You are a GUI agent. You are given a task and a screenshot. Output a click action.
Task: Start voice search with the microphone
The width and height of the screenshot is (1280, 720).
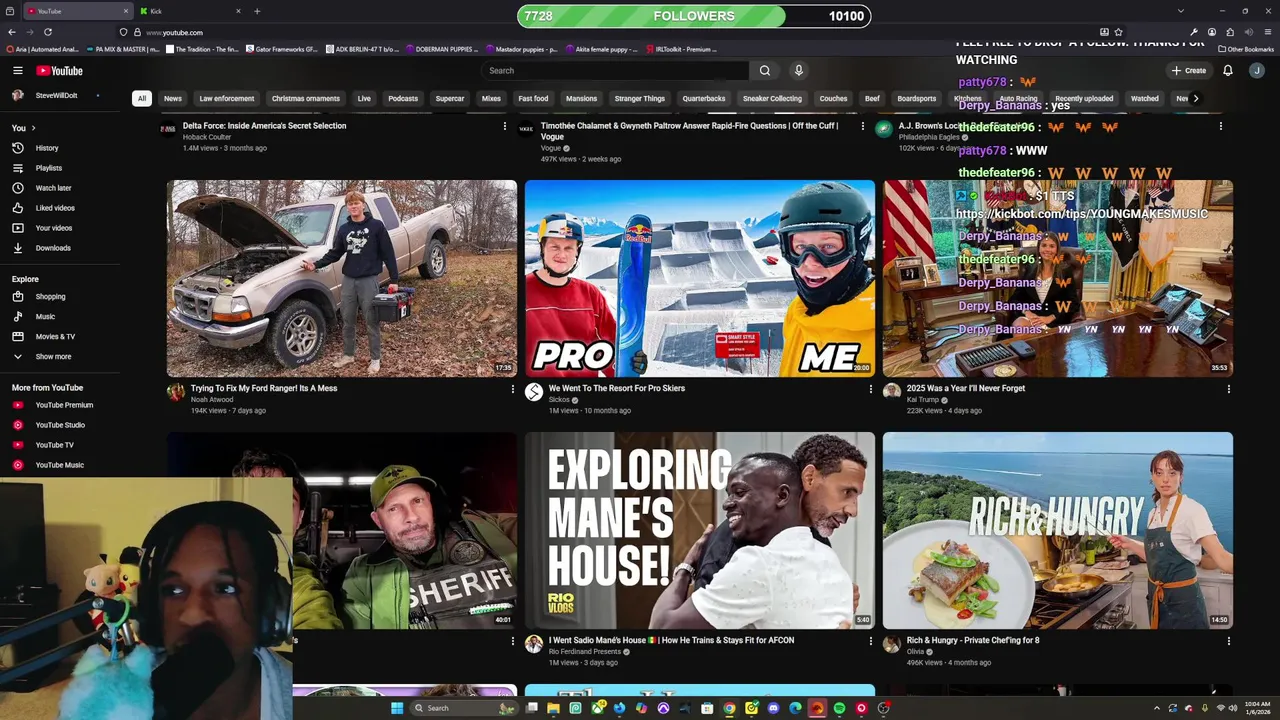coord(798,71)
